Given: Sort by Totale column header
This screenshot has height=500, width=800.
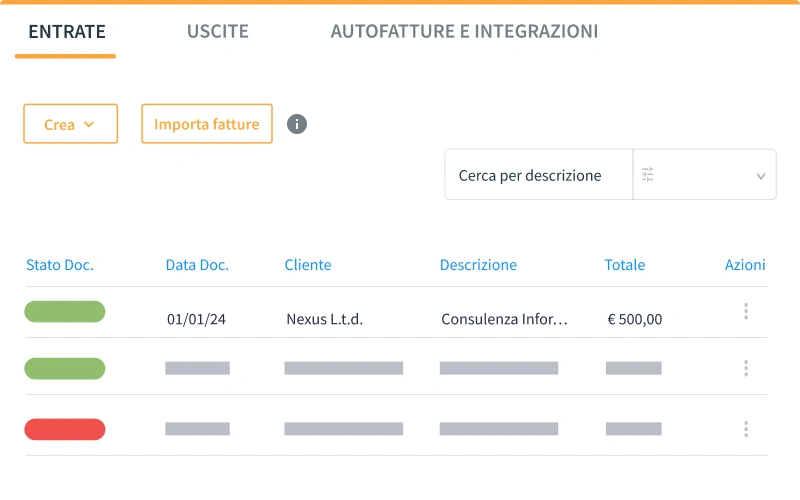Looking at the screenshot, I should click(x=625, y=265).
